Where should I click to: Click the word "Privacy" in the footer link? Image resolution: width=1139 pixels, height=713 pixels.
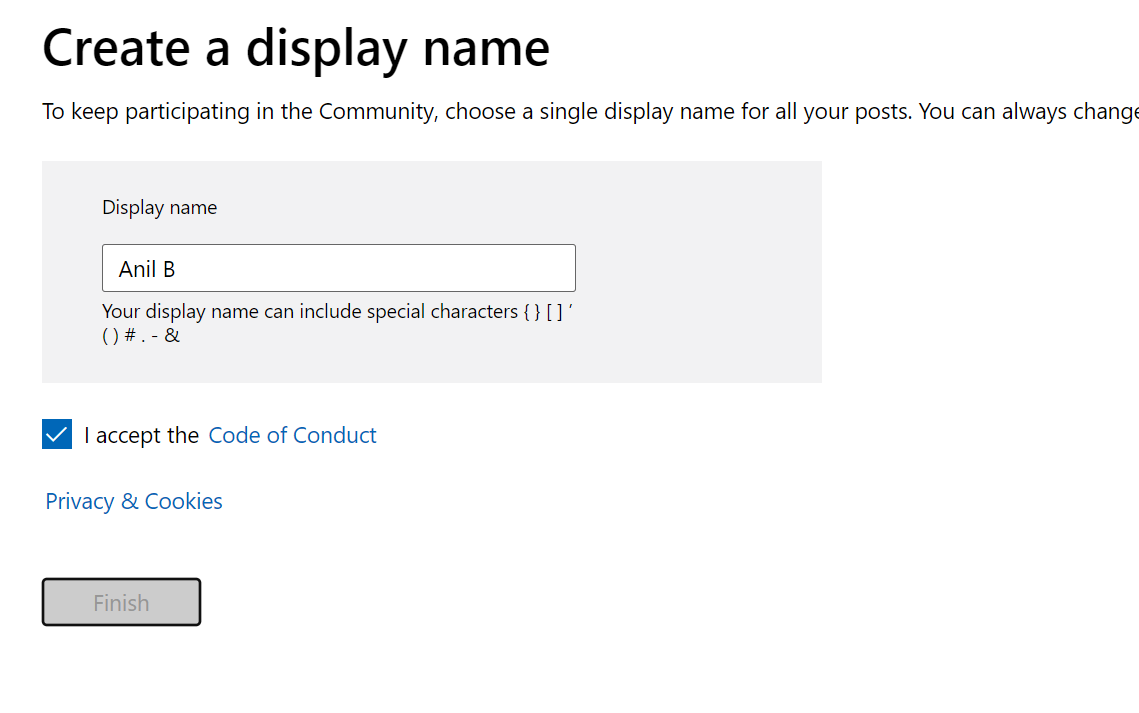click(x=80, y=501)
